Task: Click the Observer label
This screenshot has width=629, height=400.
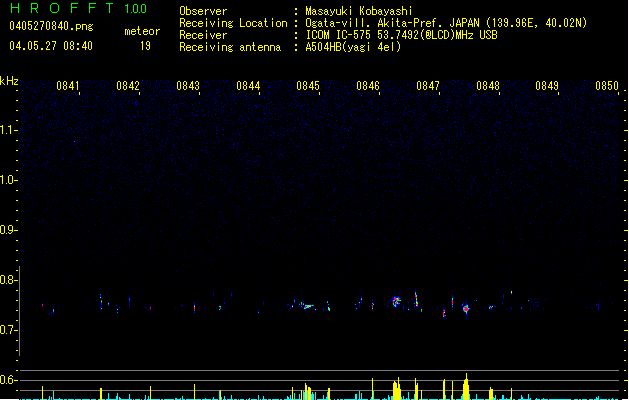Action: click(203, 11)
